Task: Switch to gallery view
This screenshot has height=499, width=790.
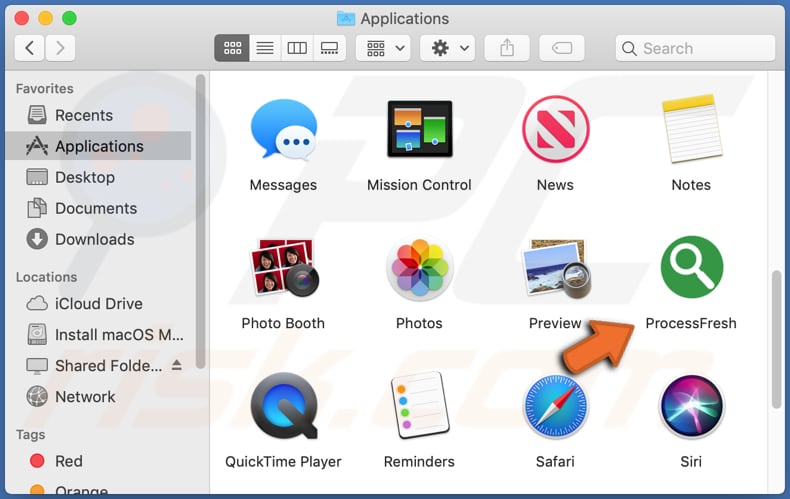Action: click(x=330, y=48)
